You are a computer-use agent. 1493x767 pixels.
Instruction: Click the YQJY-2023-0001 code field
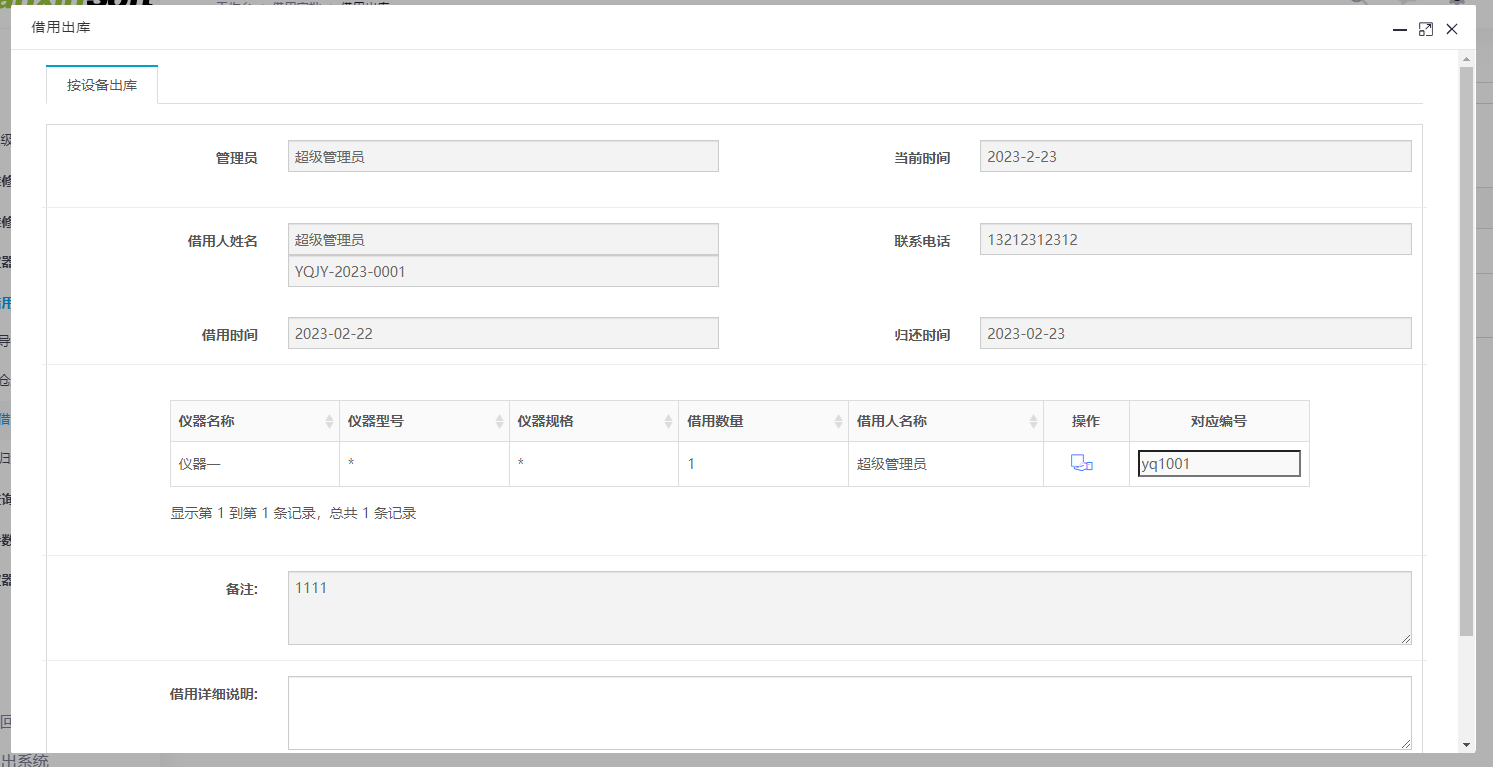point(503,272)
